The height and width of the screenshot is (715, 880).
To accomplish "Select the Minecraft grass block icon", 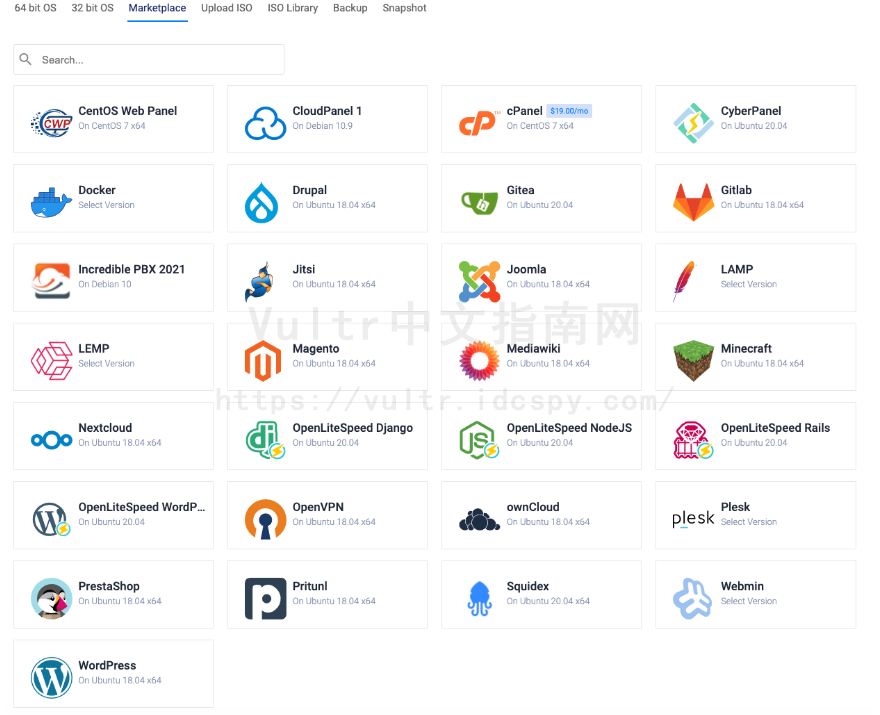I will click(694, 361).
